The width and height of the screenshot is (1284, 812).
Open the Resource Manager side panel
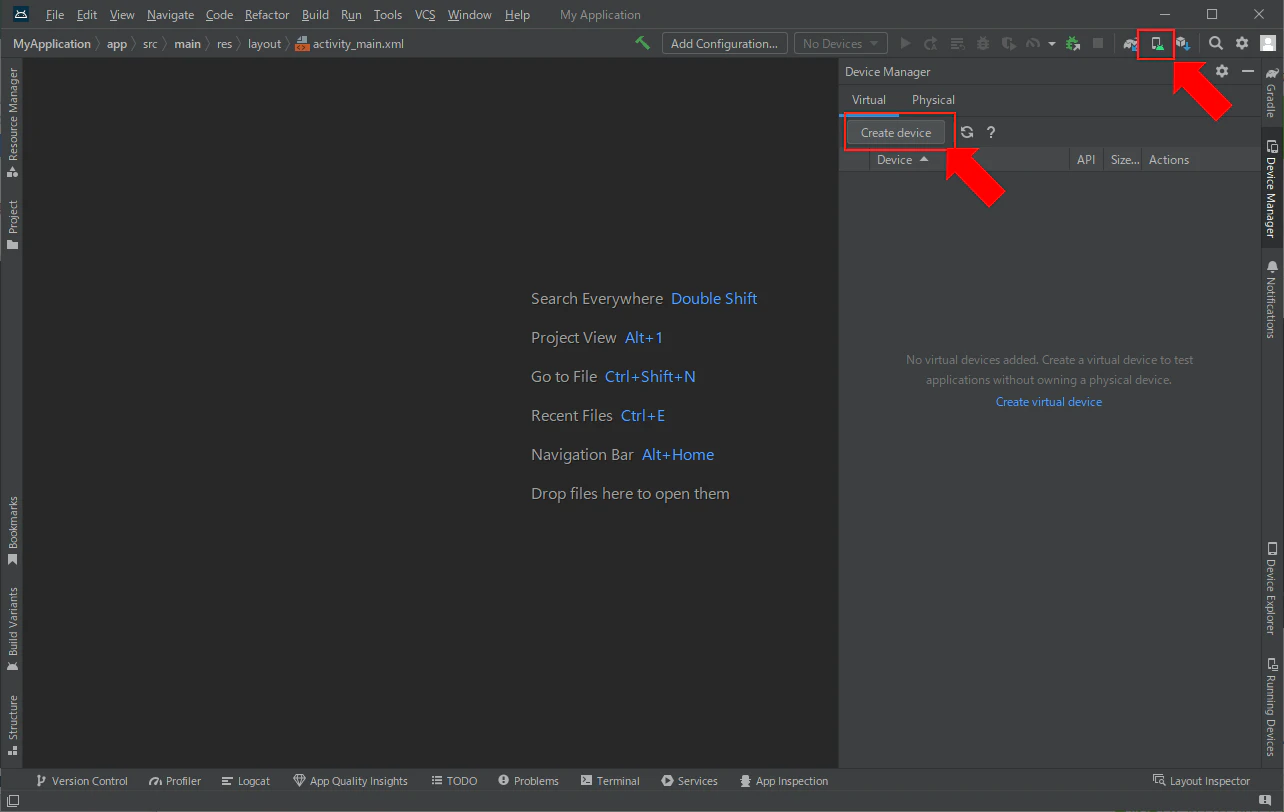(13, 124)
